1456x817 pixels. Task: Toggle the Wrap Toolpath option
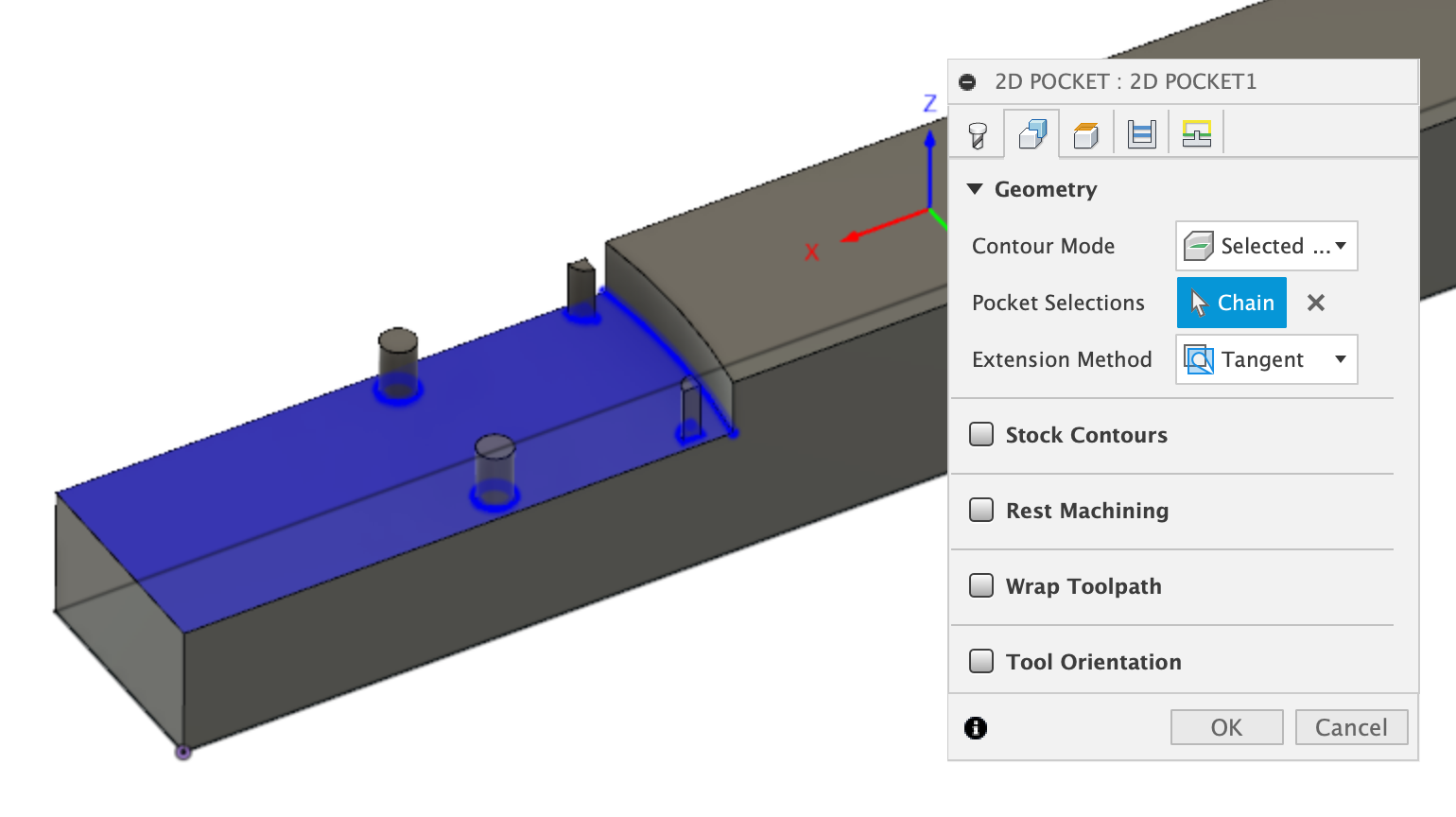pyautogui.click(x=980, y=585)
